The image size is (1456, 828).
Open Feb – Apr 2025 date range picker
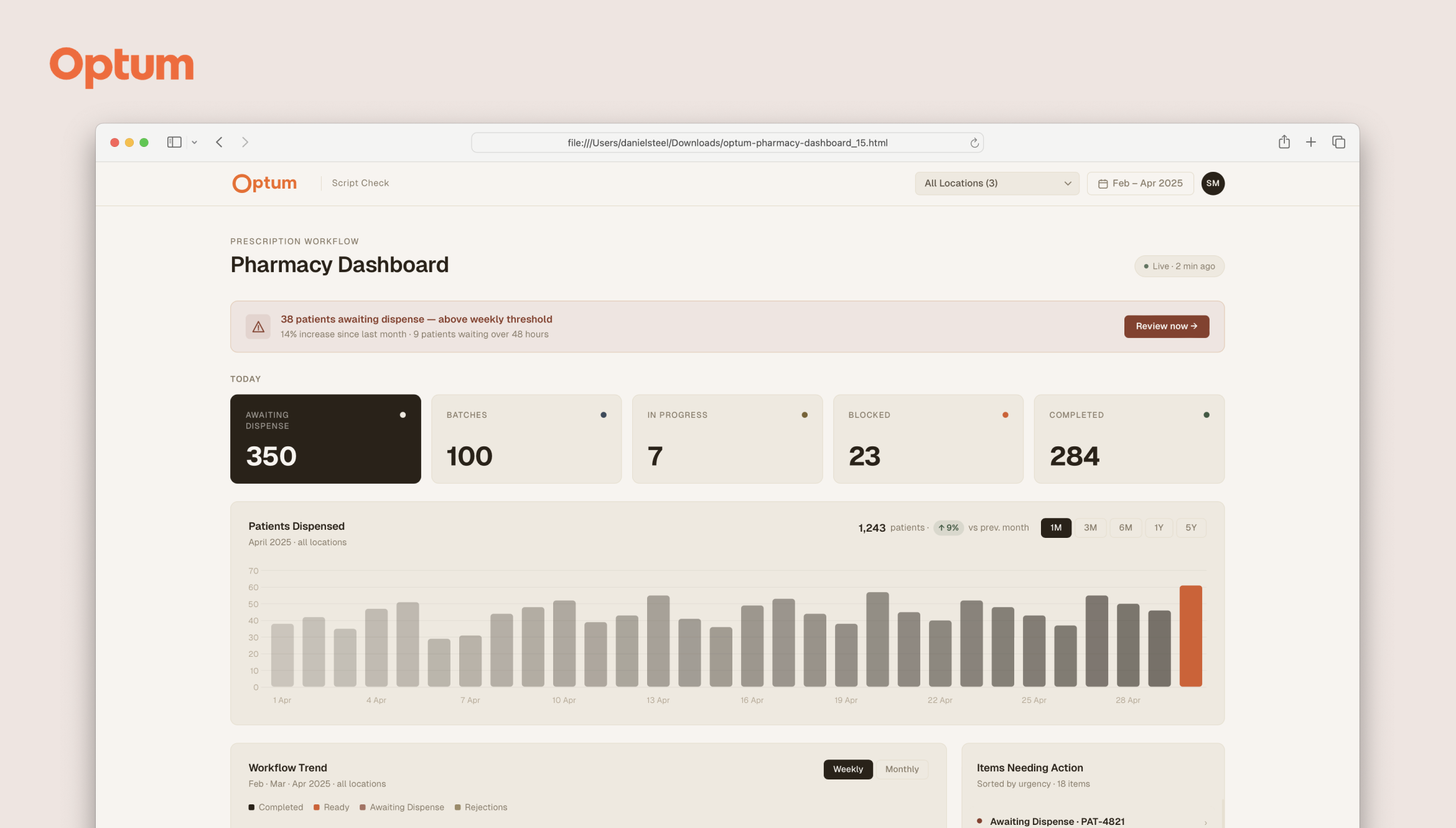[1140, 183]
